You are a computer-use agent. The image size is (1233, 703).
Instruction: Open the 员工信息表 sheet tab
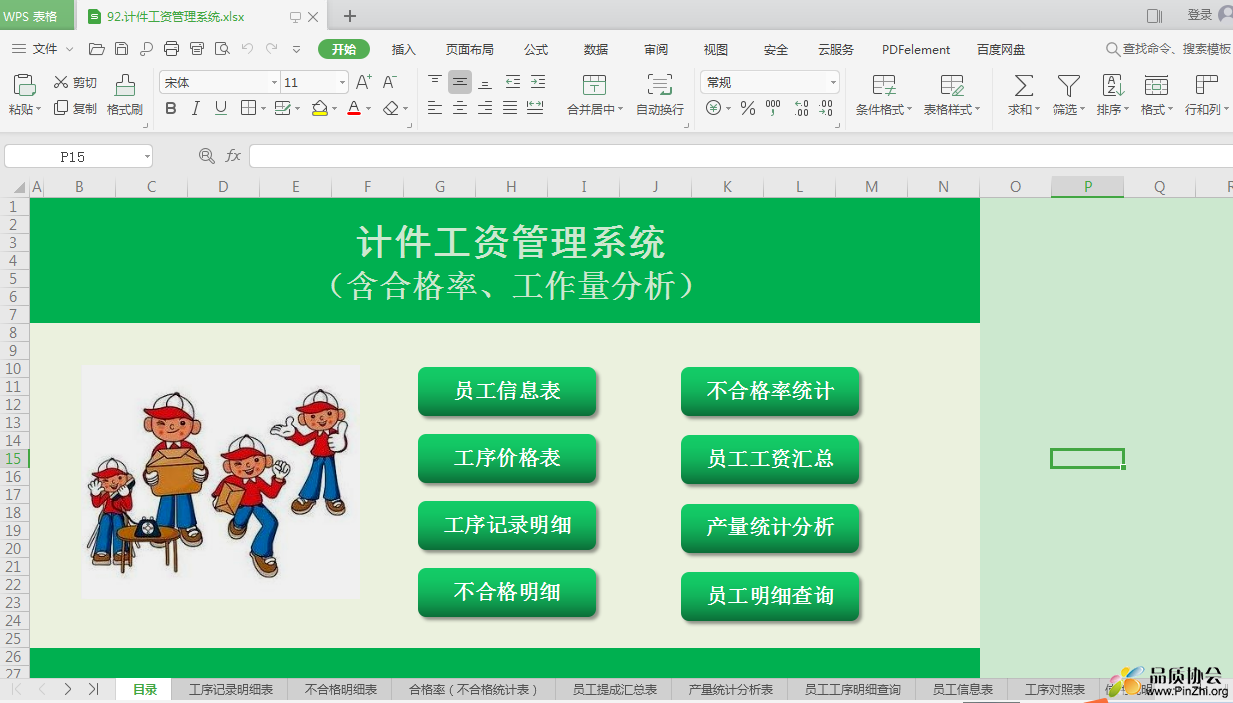tap(963, 689)
